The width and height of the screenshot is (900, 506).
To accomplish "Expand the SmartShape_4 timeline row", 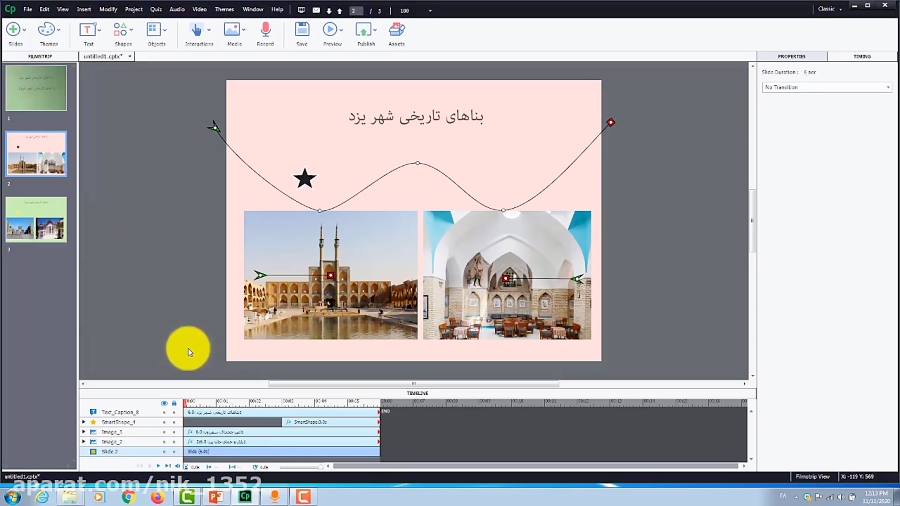I will (84, 422).
